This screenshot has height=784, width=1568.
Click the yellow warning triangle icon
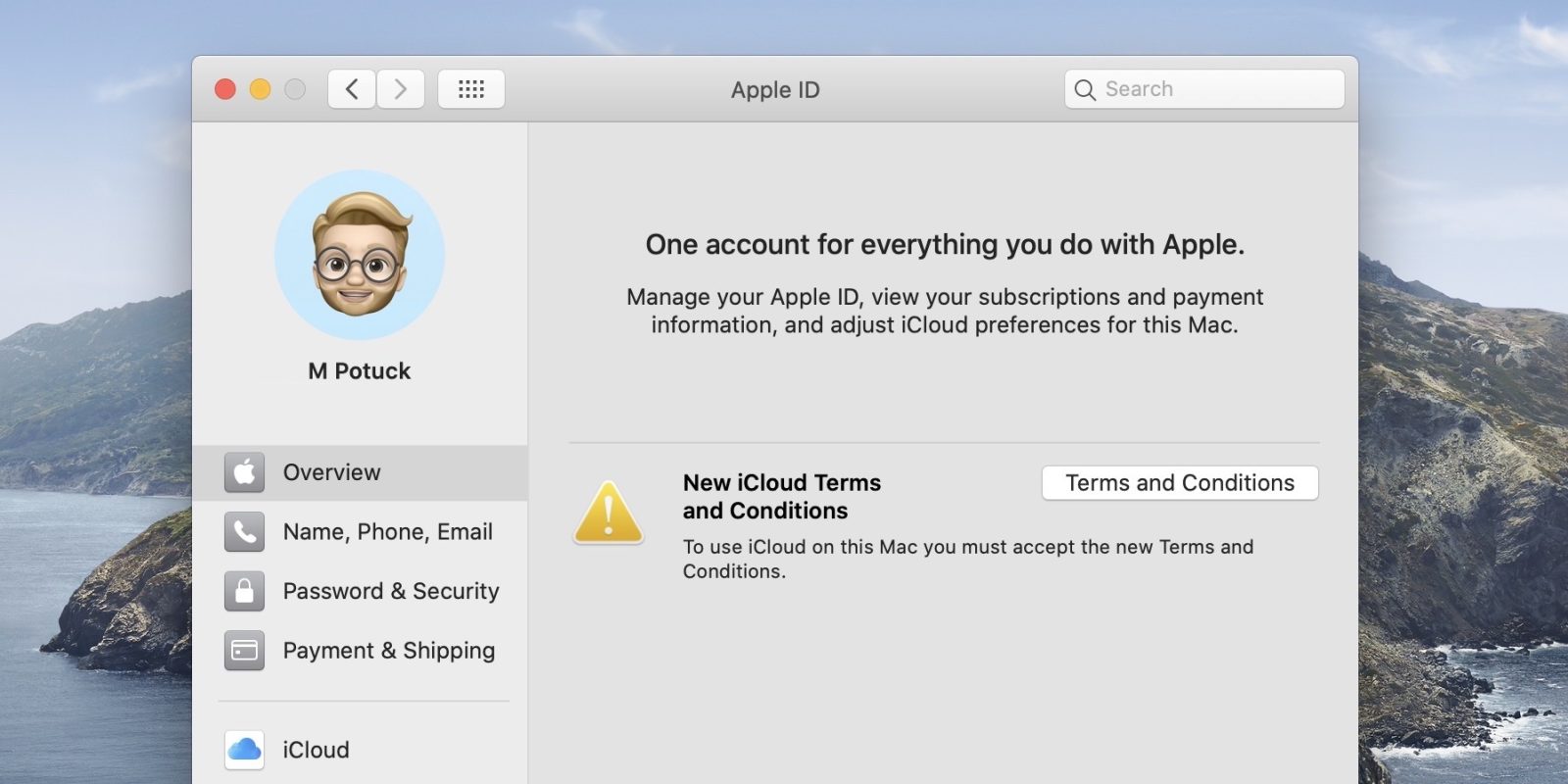point(608,513)
